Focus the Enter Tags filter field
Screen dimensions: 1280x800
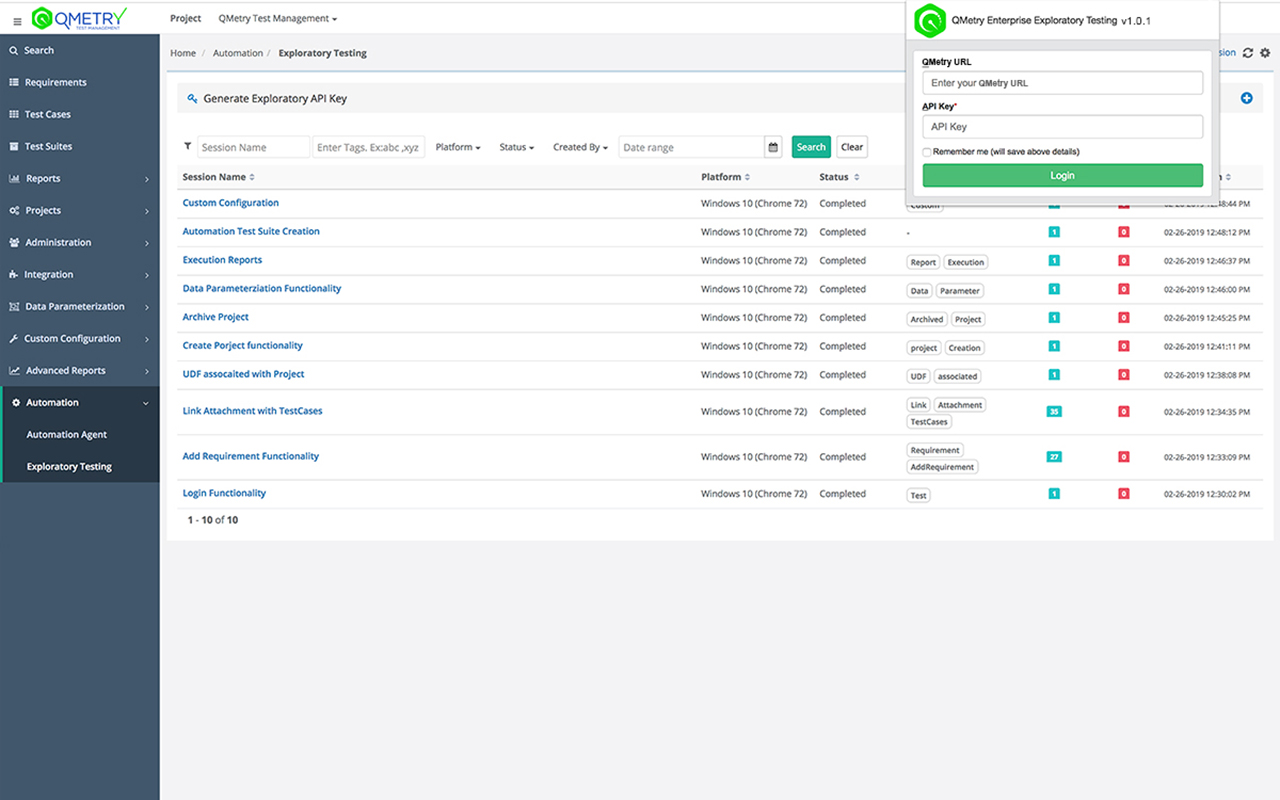pos(369,147)
